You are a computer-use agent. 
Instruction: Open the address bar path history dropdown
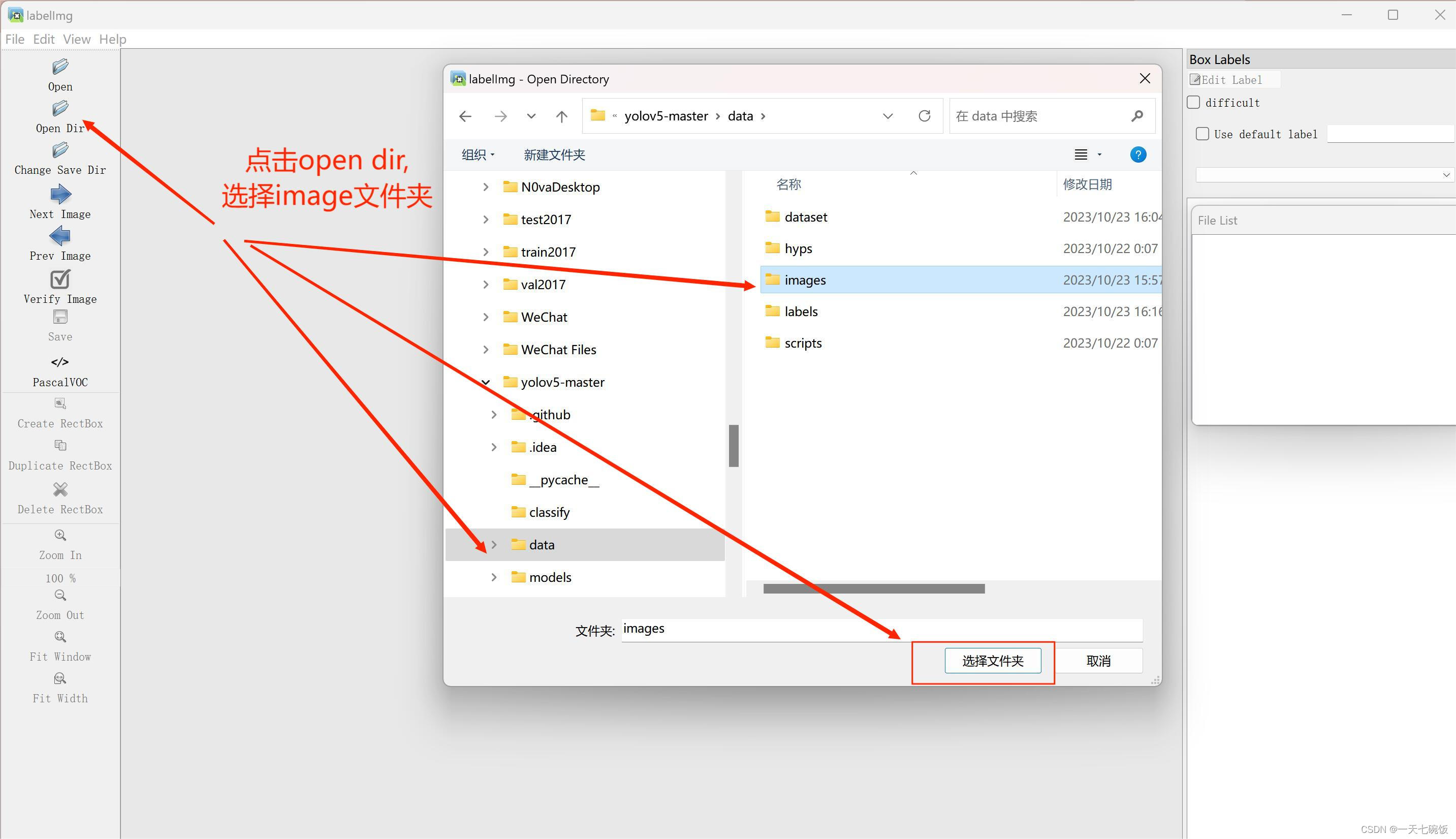coord(888,116)
